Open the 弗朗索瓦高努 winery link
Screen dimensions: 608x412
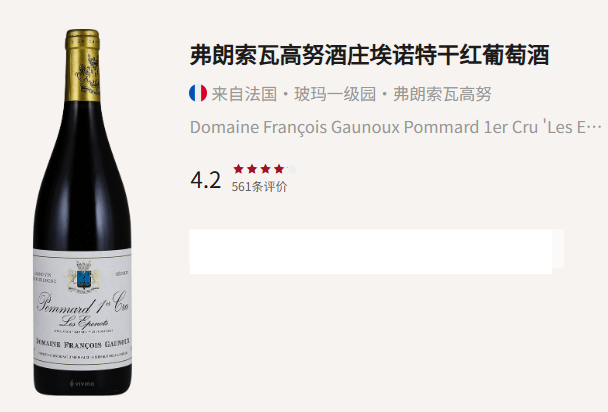click(442, 94)
